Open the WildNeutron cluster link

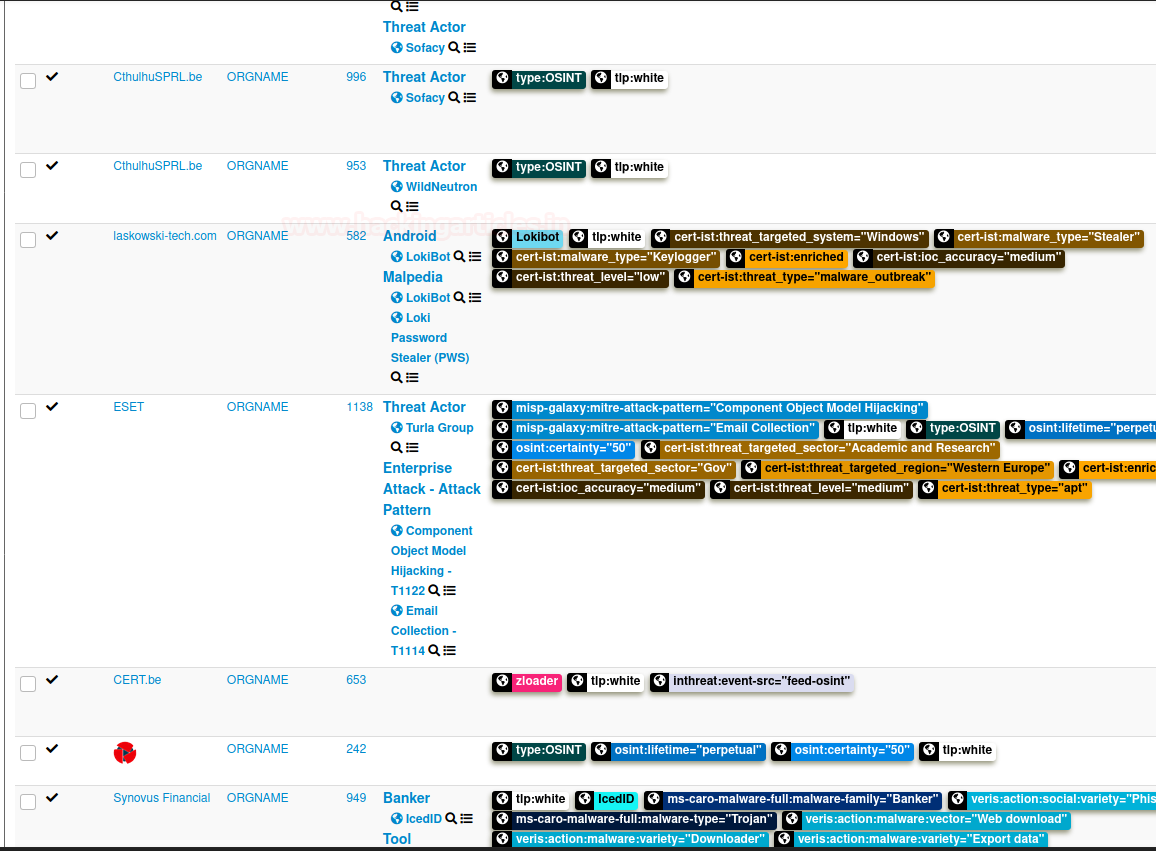click(442, 187)
